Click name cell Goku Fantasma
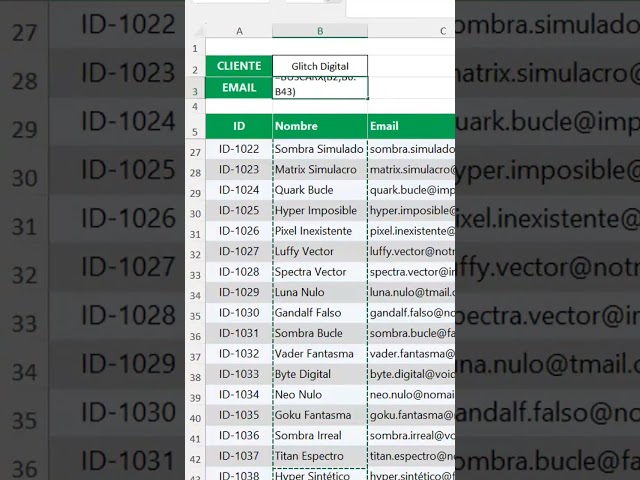Screen dimensions: 640x480 [x=320, y=415]
